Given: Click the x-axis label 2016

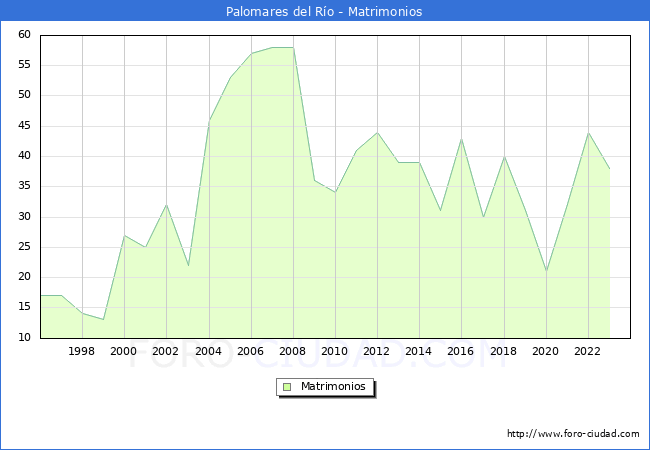Looking at the screenshot, I should 461,351.
